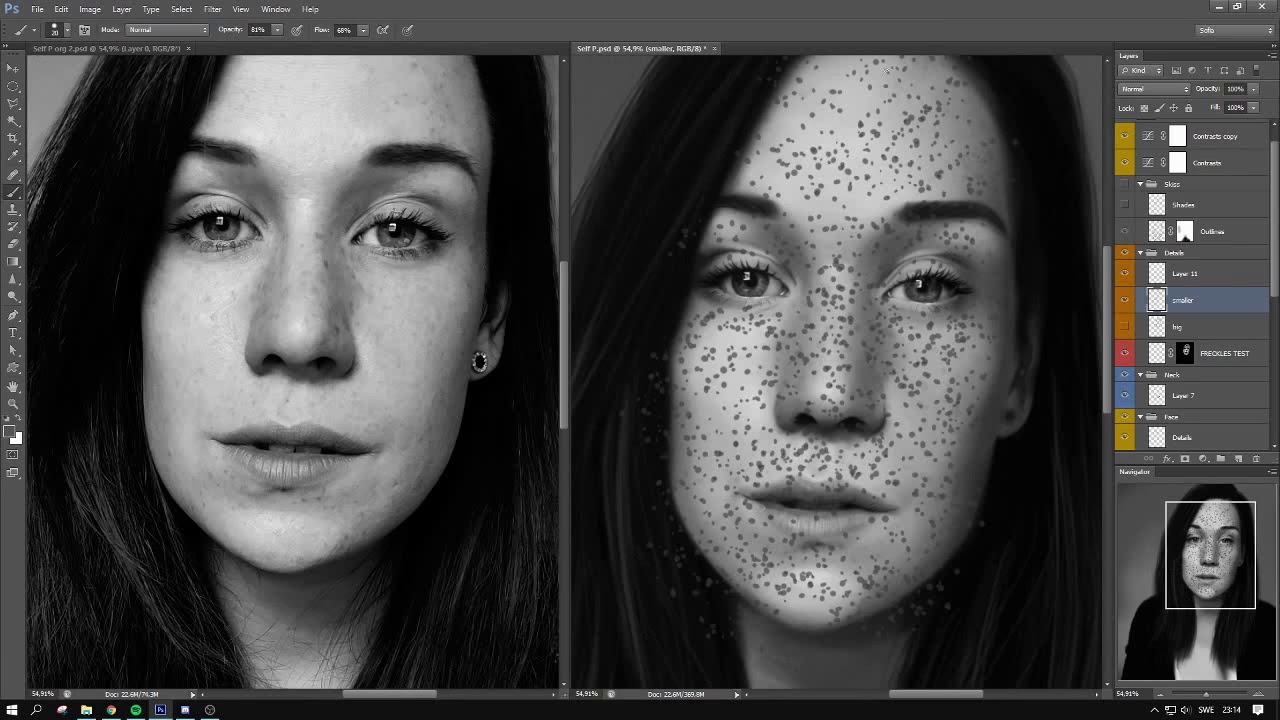Click the add layer style fx icon
1280x720 pixels.
[x=1167, y=459]
